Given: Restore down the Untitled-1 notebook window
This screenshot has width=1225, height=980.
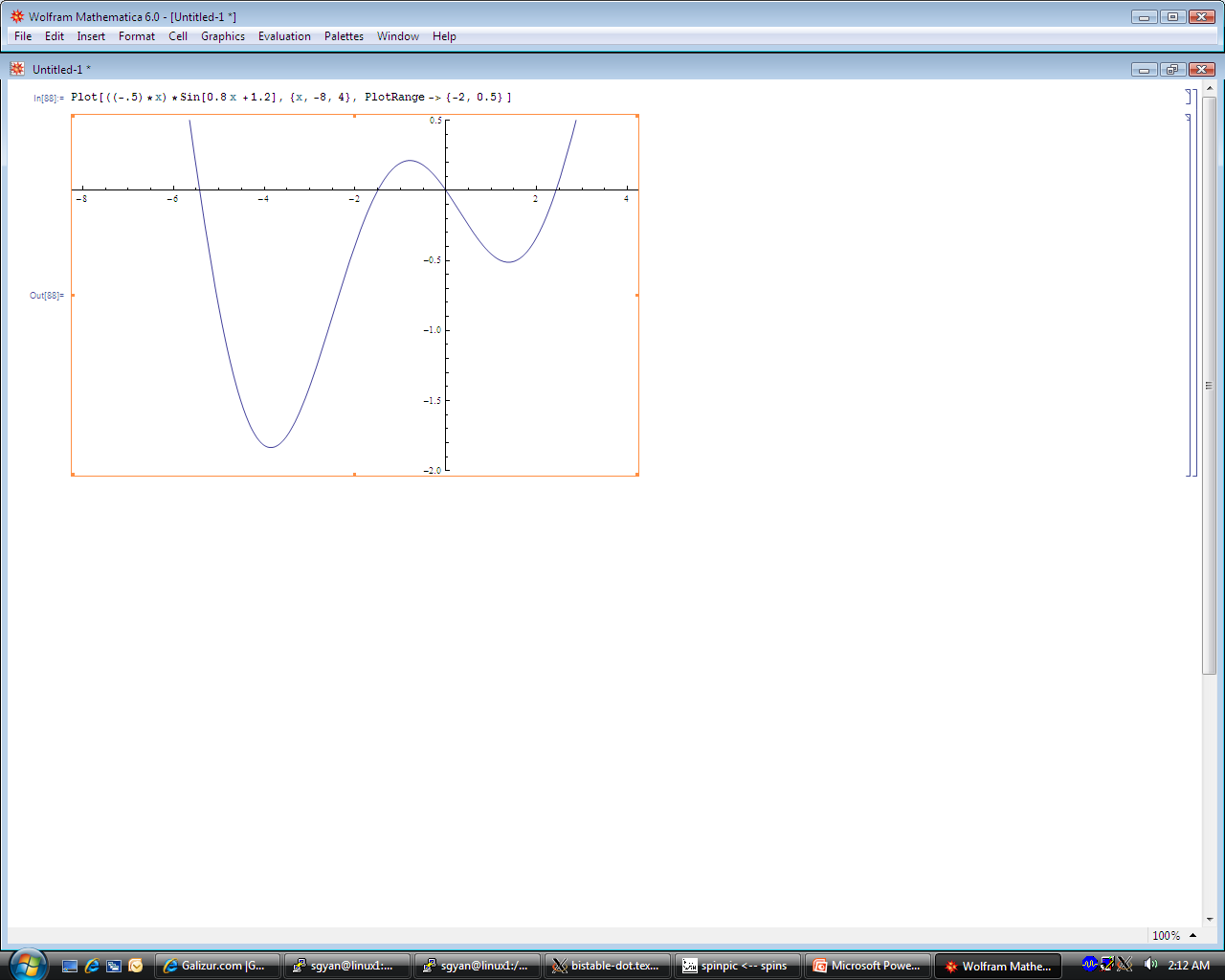Looking at the screenshot, I should pyautogui.click(x=1172, y=69).
